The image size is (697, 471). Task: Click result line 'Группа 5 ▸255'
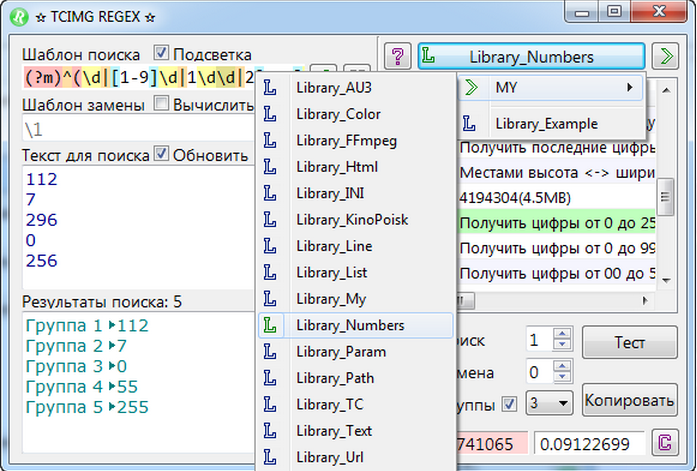87,407
